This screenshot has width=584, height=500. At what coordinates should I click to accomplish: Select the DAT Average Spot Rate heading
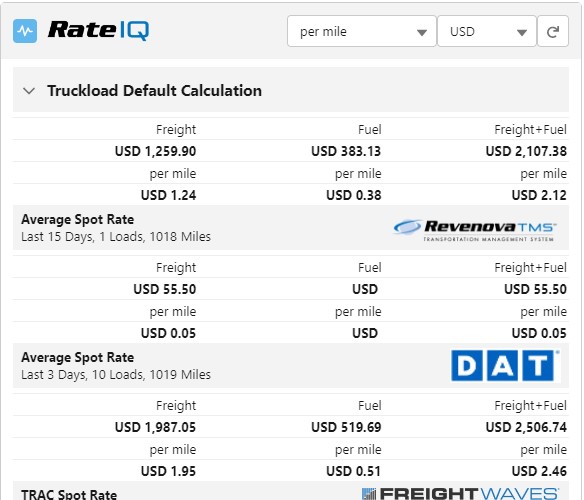pyautogui.click(x=77, y=357)
